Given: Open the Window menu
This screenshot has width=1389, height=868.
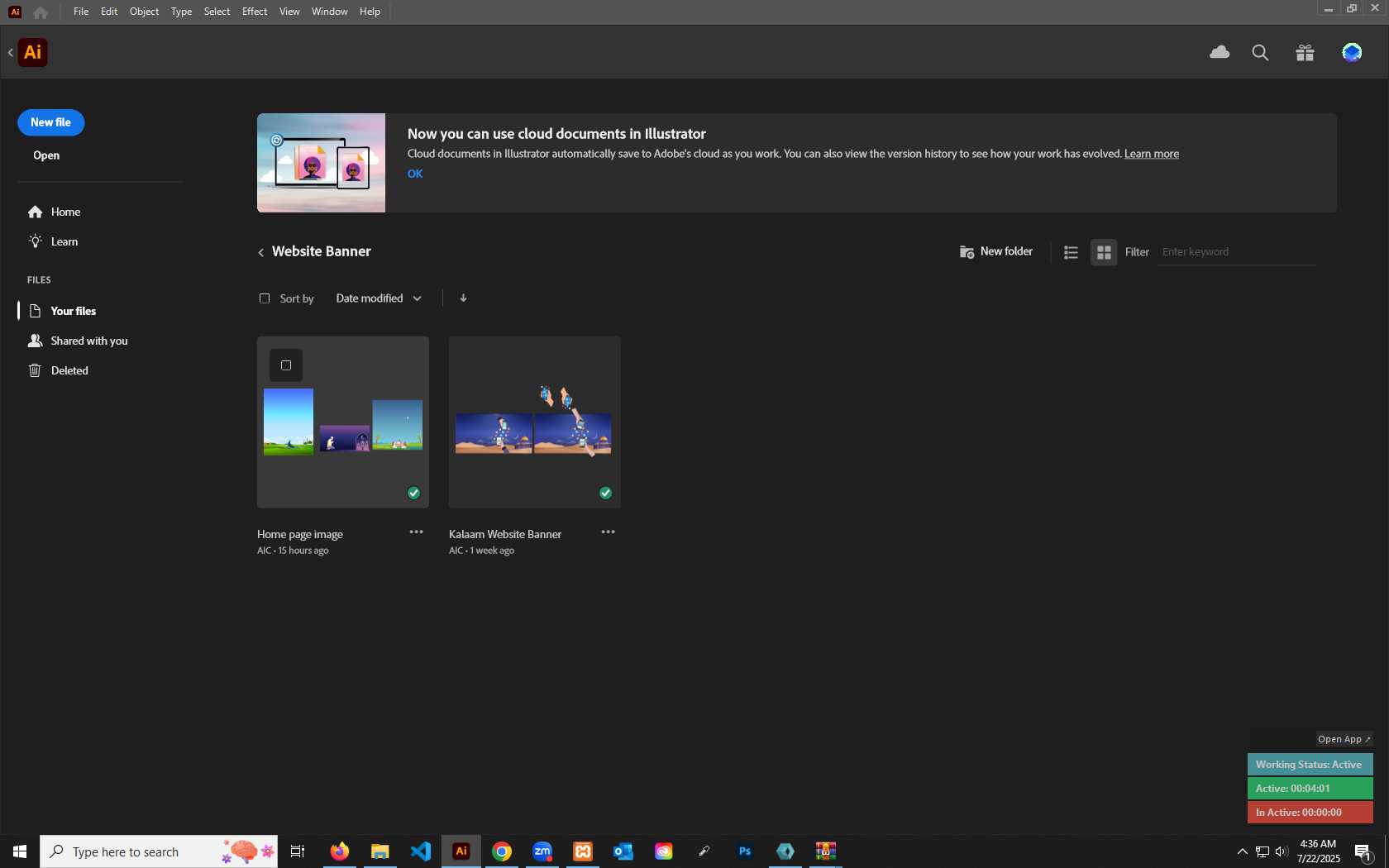Looking at the screenshot, I should 329,12.
